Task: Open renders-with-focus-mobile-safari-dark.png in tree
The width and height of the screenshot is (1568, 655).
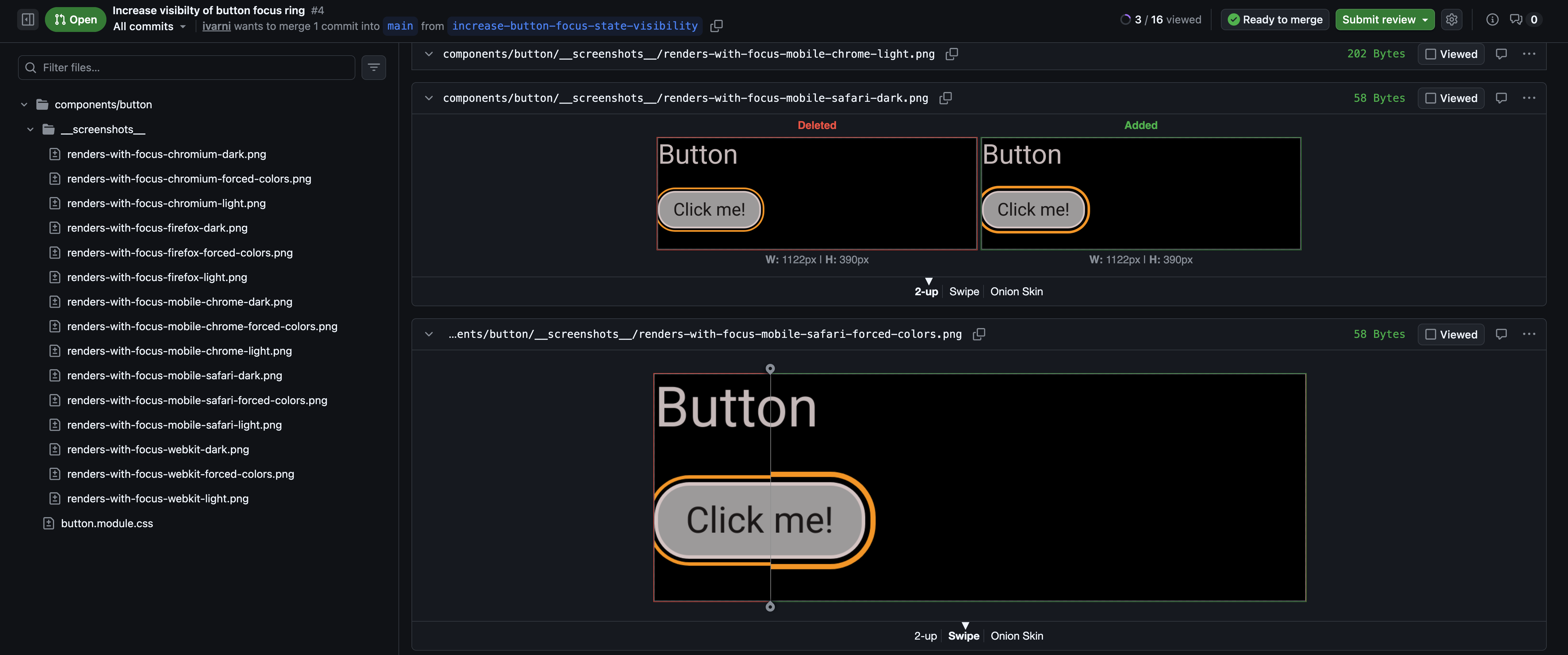Action: pos(175,375)
